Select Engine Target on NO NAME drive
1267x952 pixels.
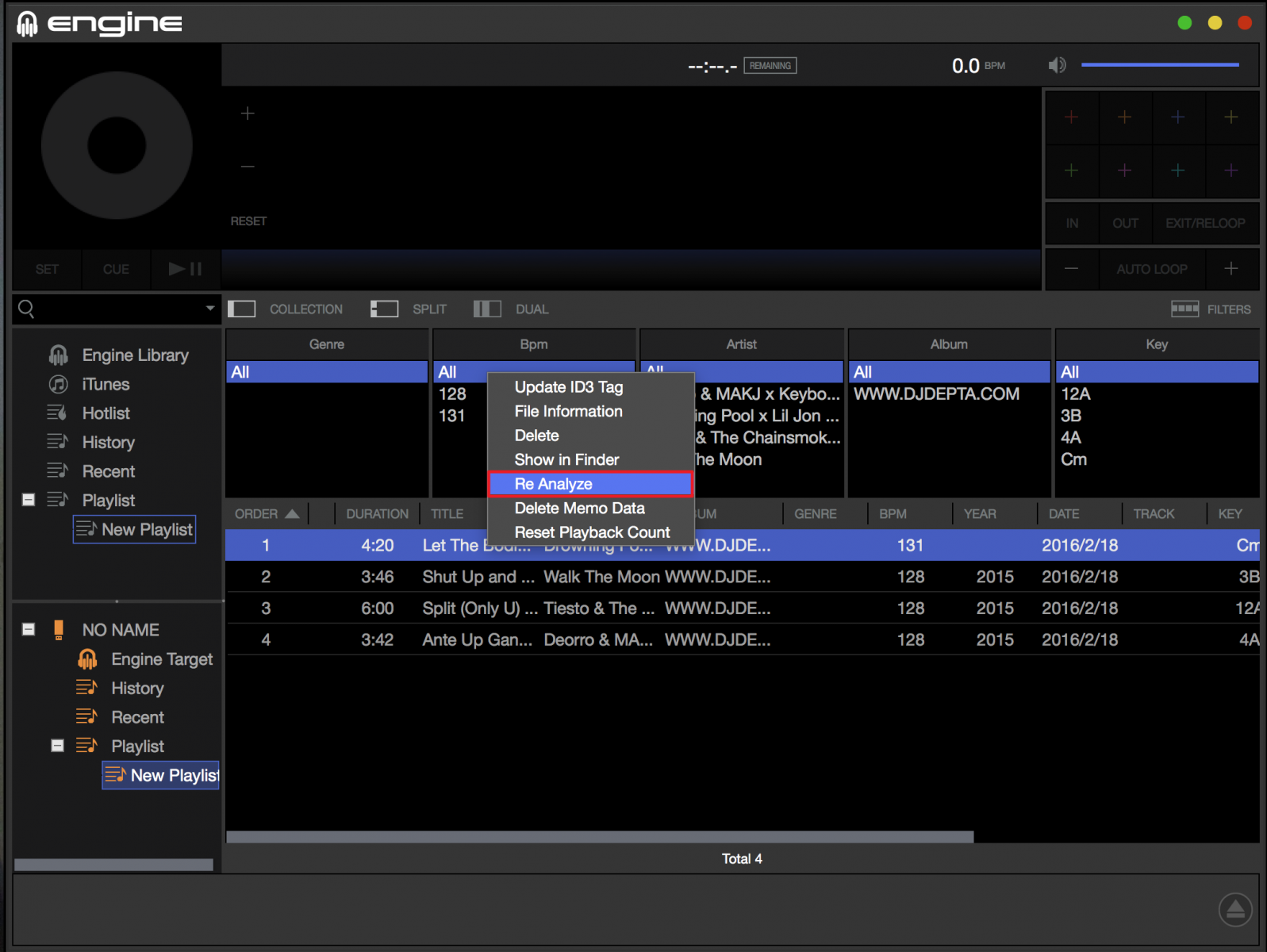pyautogui.click(x=161, y=659)
